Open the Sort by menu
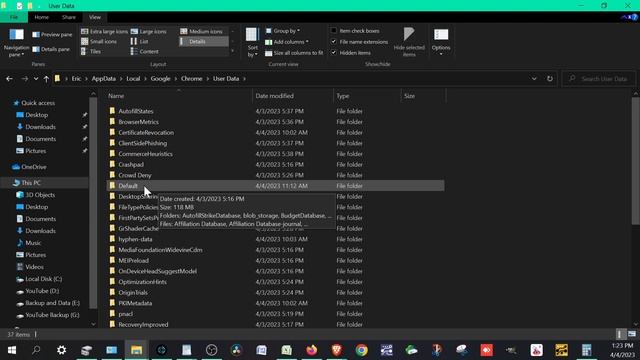 point(252,42)
